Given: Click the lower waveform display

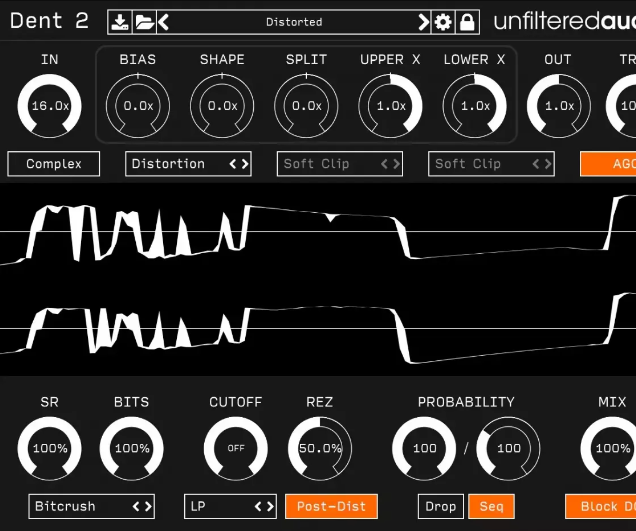Looking at the screenshot, I should click(318, 329).
